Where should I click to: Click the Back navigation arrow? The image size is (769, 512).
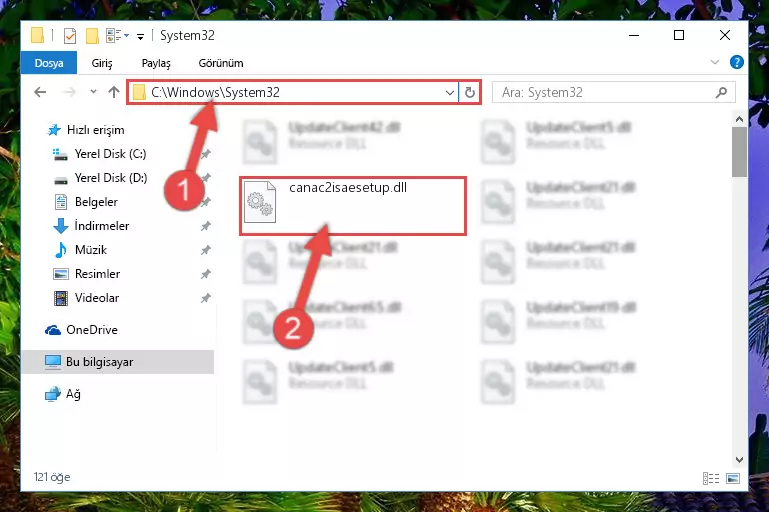40,92
